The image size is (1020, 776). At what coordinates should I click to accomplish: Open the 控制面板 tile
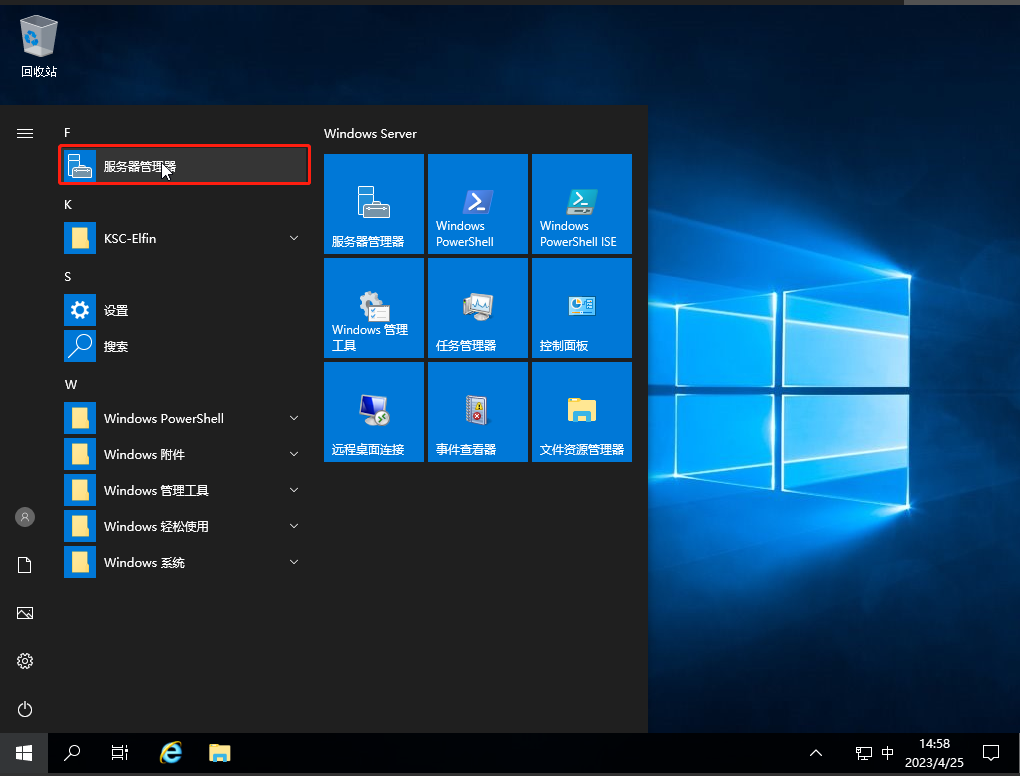[581, 308]
